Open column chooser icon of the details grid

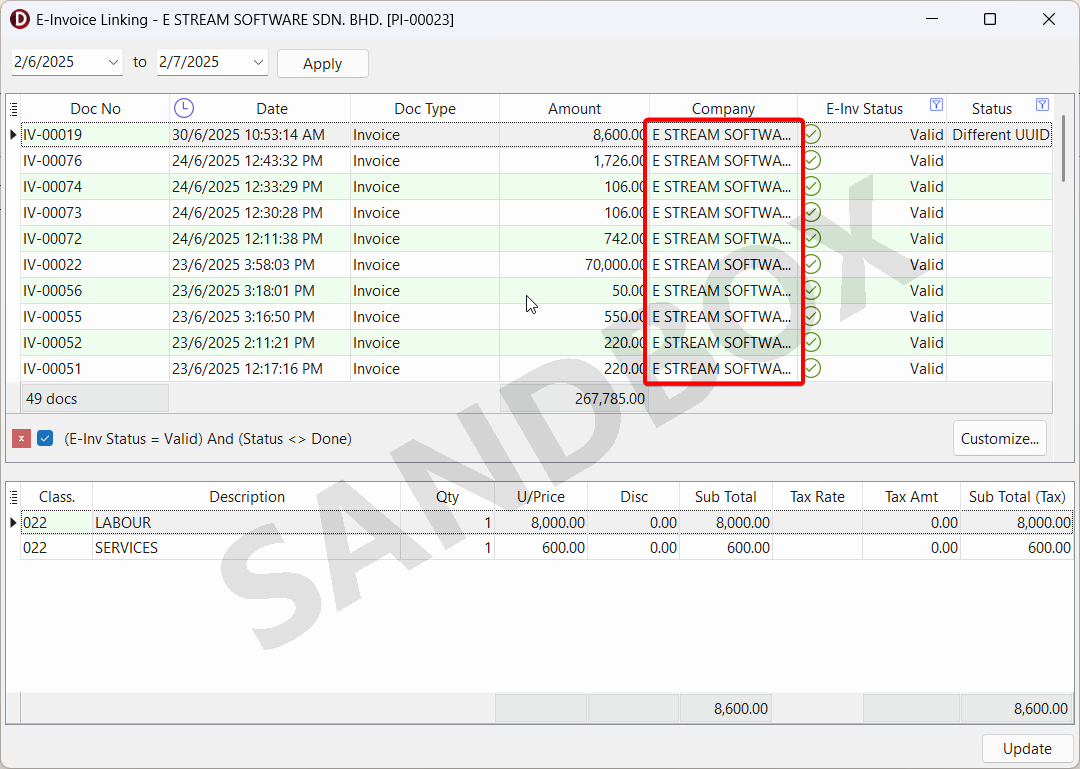click(x=13, y=496)
